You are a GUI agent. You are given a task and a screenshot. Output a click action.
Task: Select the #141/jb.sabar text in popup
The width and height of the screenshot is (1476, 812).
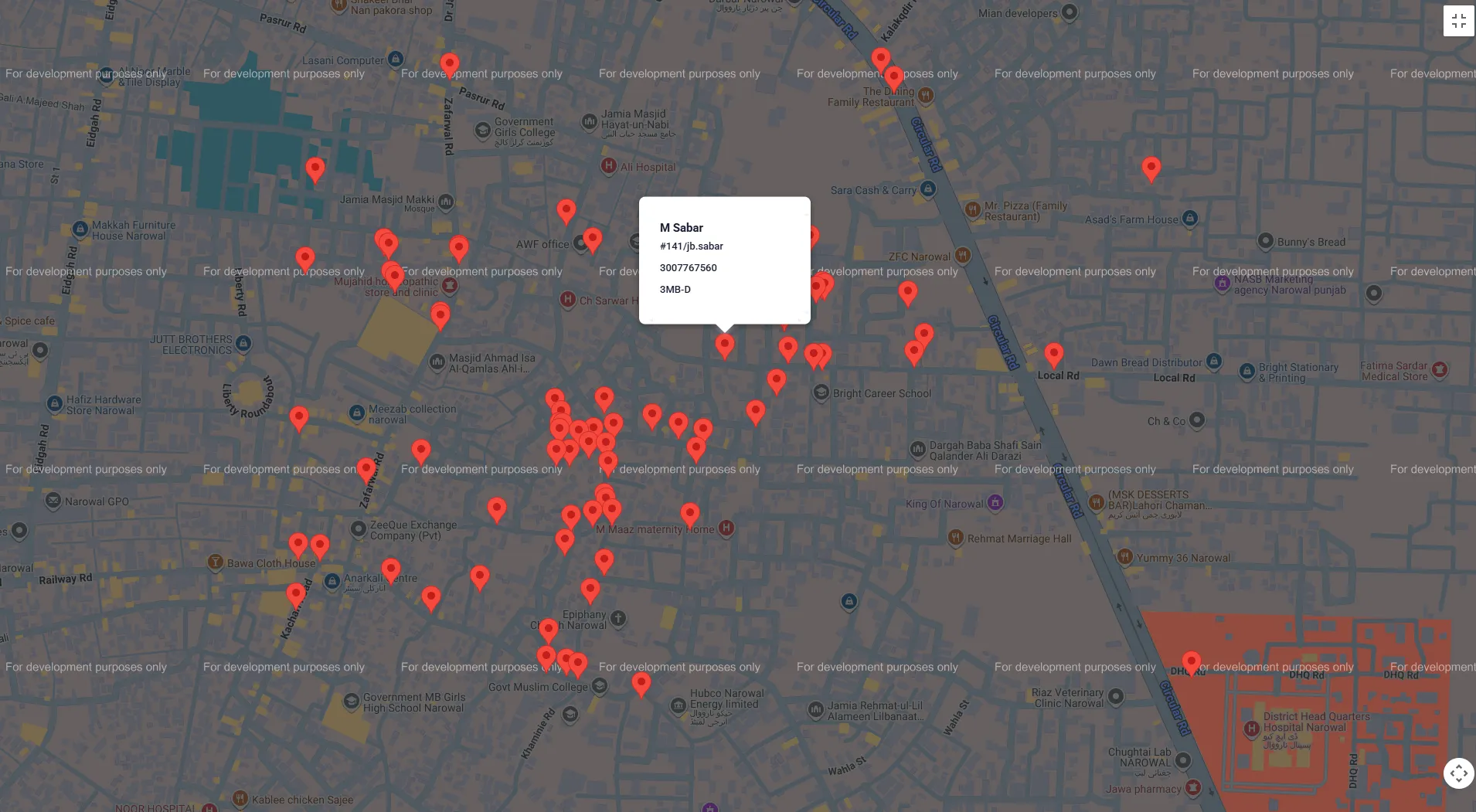point(692,246)
